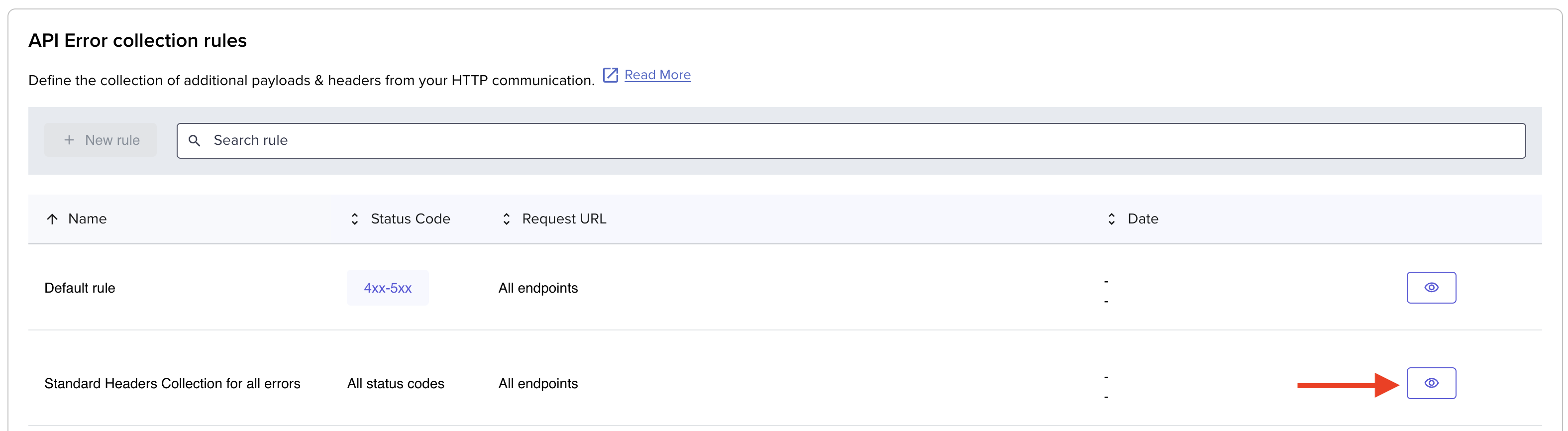
Task: Focus the Search rule input field
Action: click(x=851, y=141)
